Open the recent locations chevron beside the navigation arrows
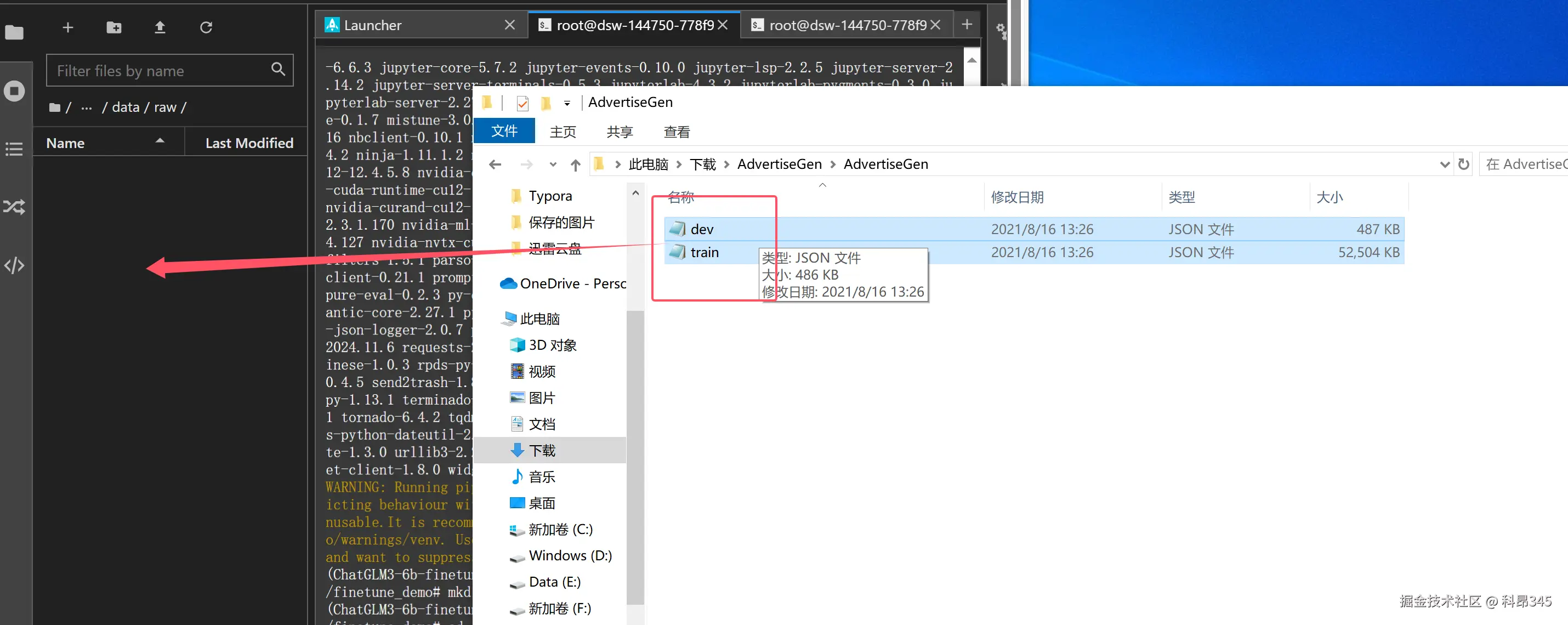The width and height of the screenshot is (1568, 625). [x=553, y=164]
